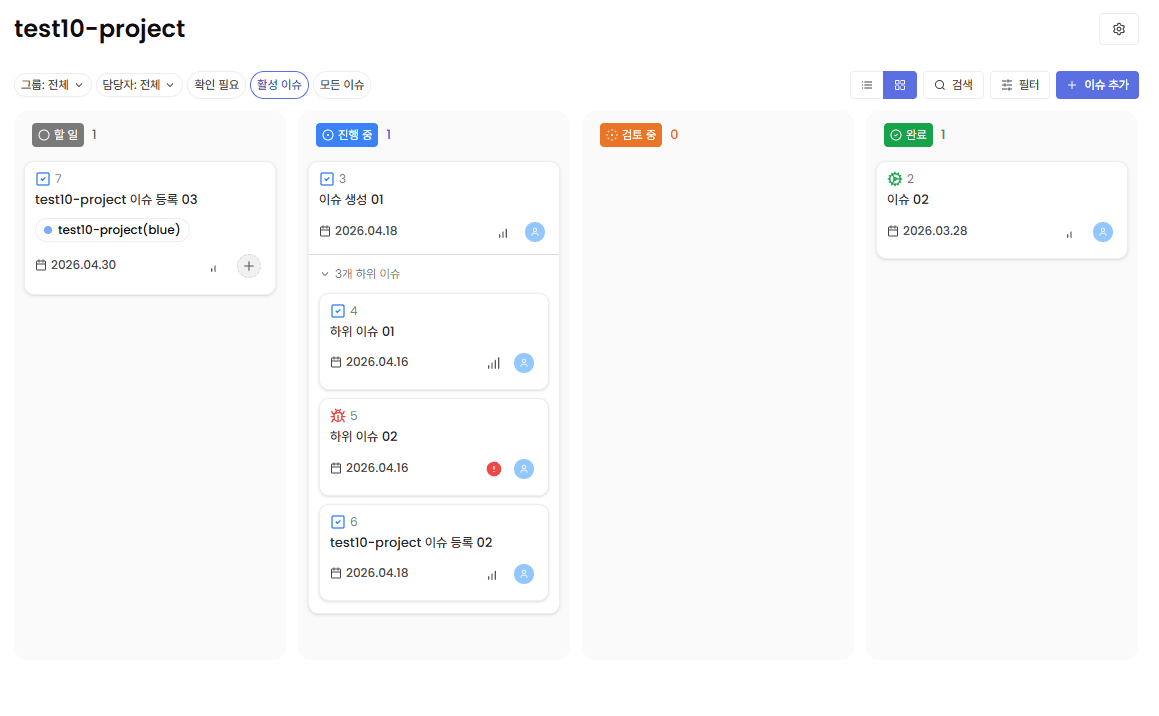Collapse the 3개 하위 이슈 section
The width and height of the screenshot is (1159, 716).
361,273
